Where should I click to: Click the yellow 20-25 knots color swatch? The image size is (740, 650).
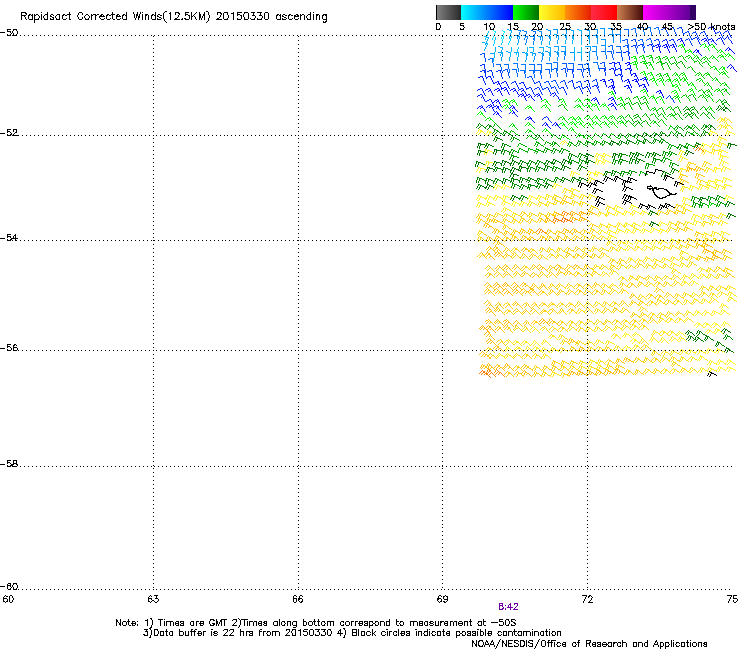click(552, 12)
